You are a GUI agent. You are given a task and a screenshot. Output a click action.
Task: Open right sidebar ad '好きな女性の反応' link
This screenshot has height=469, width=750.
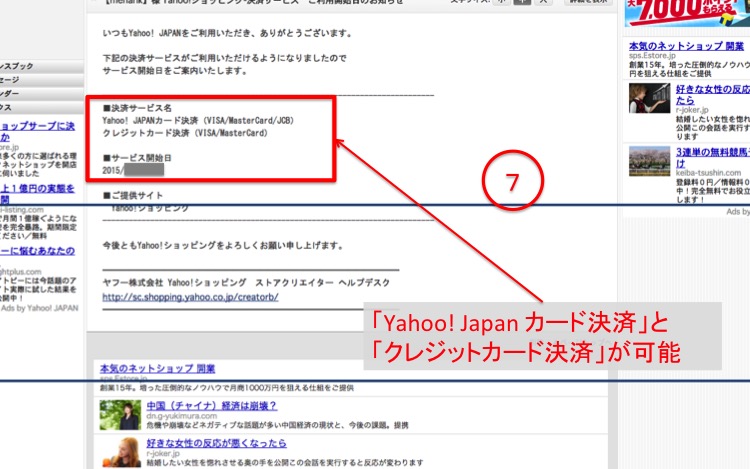pos(713,95)
